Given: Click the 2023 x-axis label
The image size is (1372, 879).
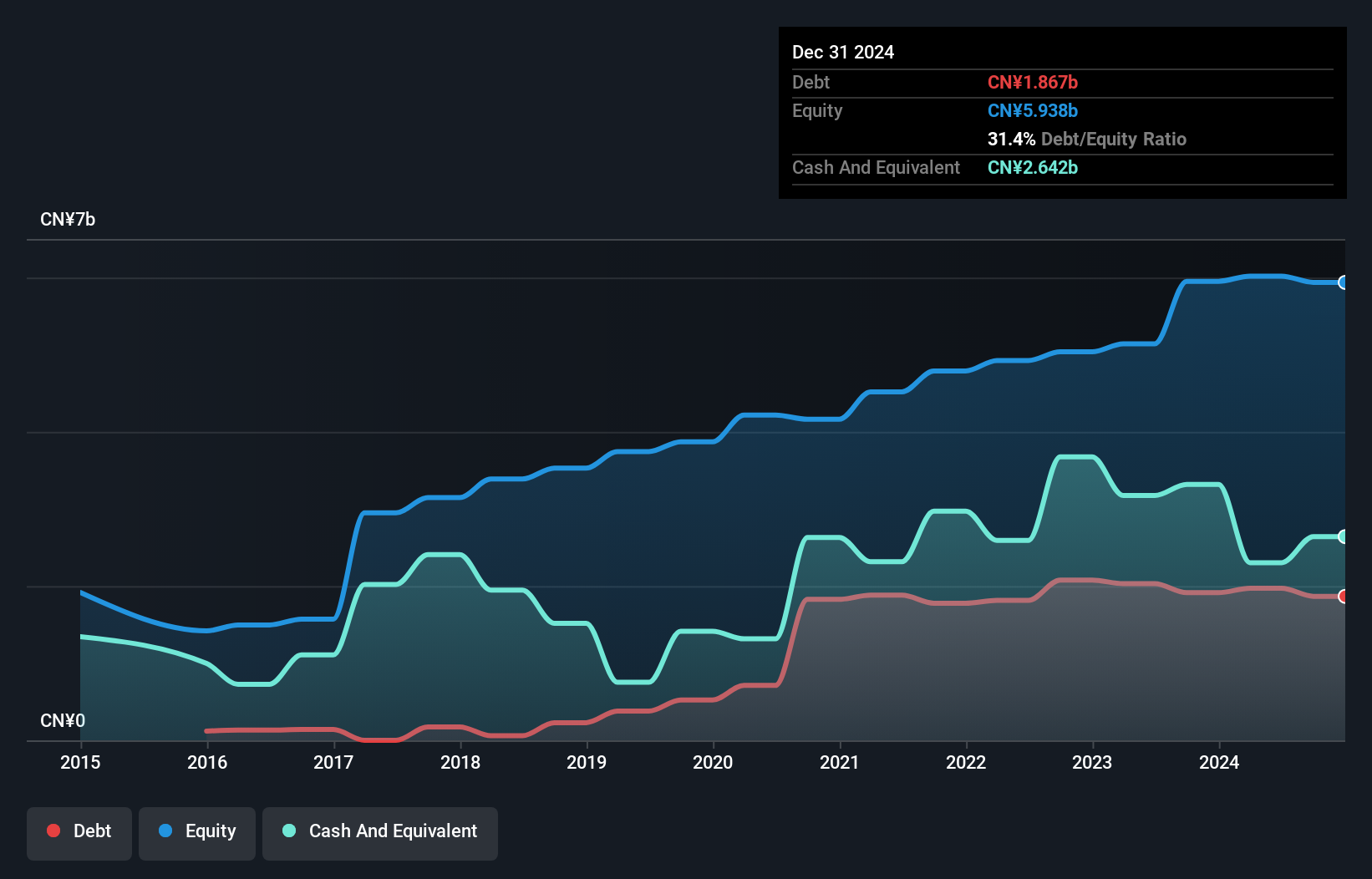Looking at the screenshot, I should [1092, 762].
